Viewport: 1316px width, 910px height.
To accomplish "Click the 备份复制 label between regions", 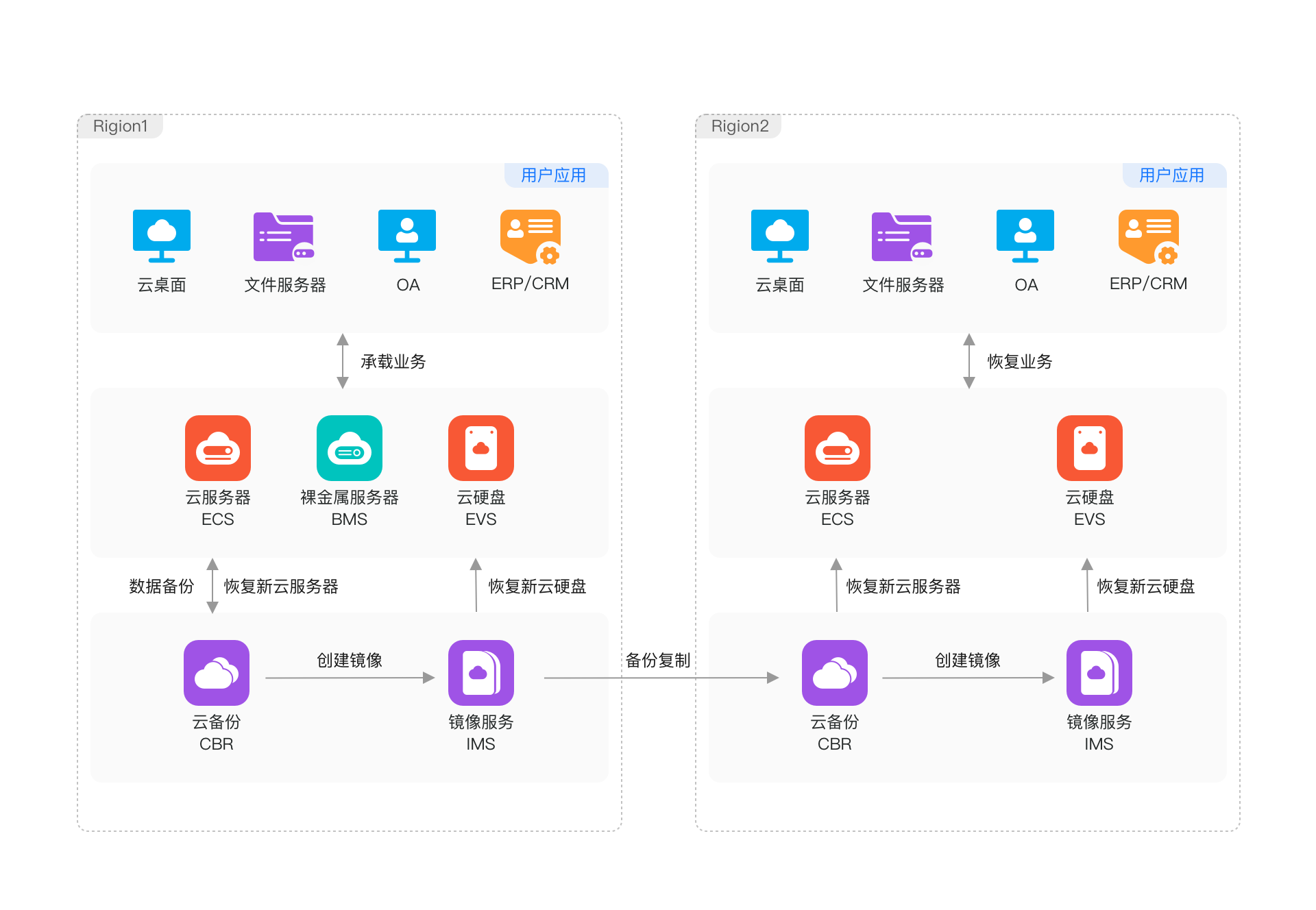I will coord(658,661).
